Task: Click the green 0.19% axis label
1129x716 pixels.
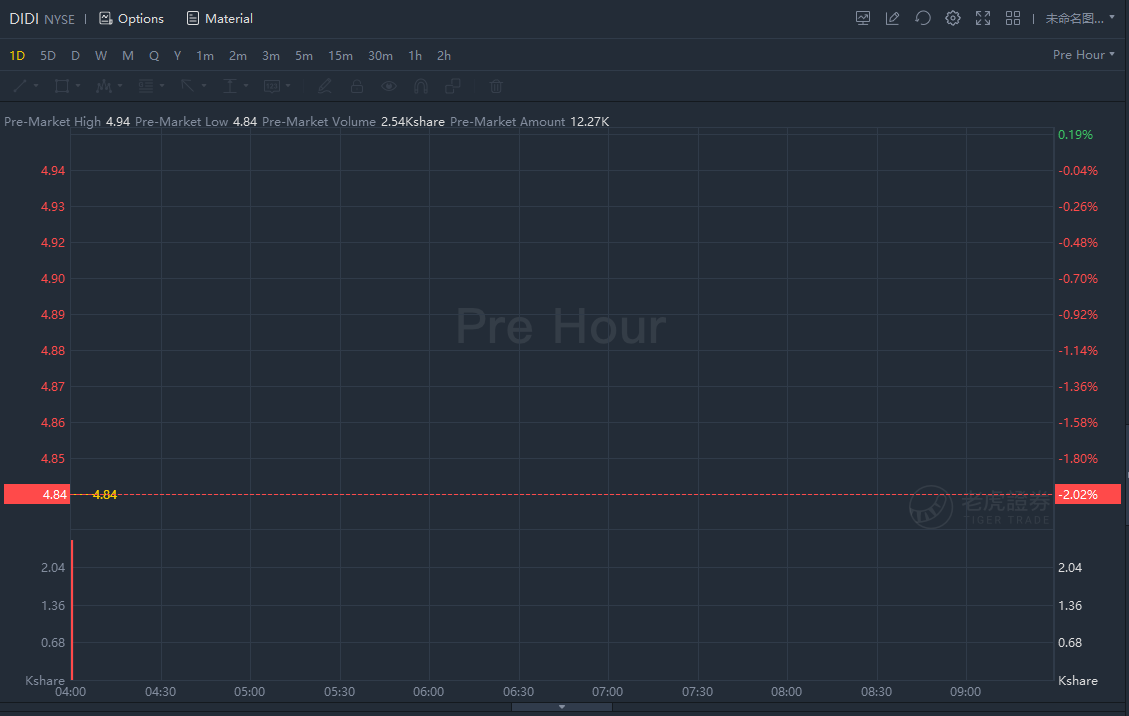Action: pyautogui.click(x=1075, y=135)
